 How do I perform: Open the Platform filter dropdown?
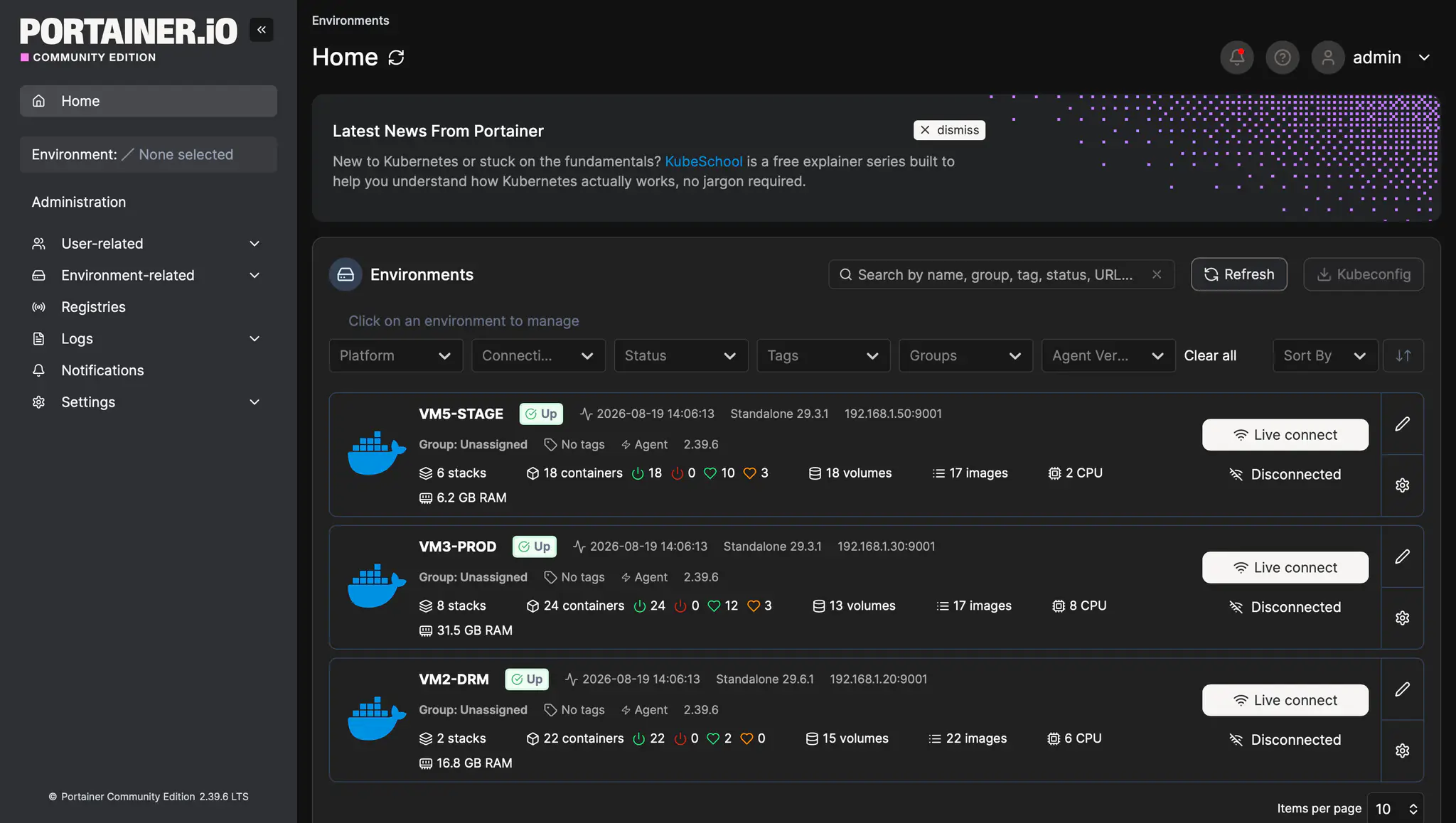pos(396,355)
